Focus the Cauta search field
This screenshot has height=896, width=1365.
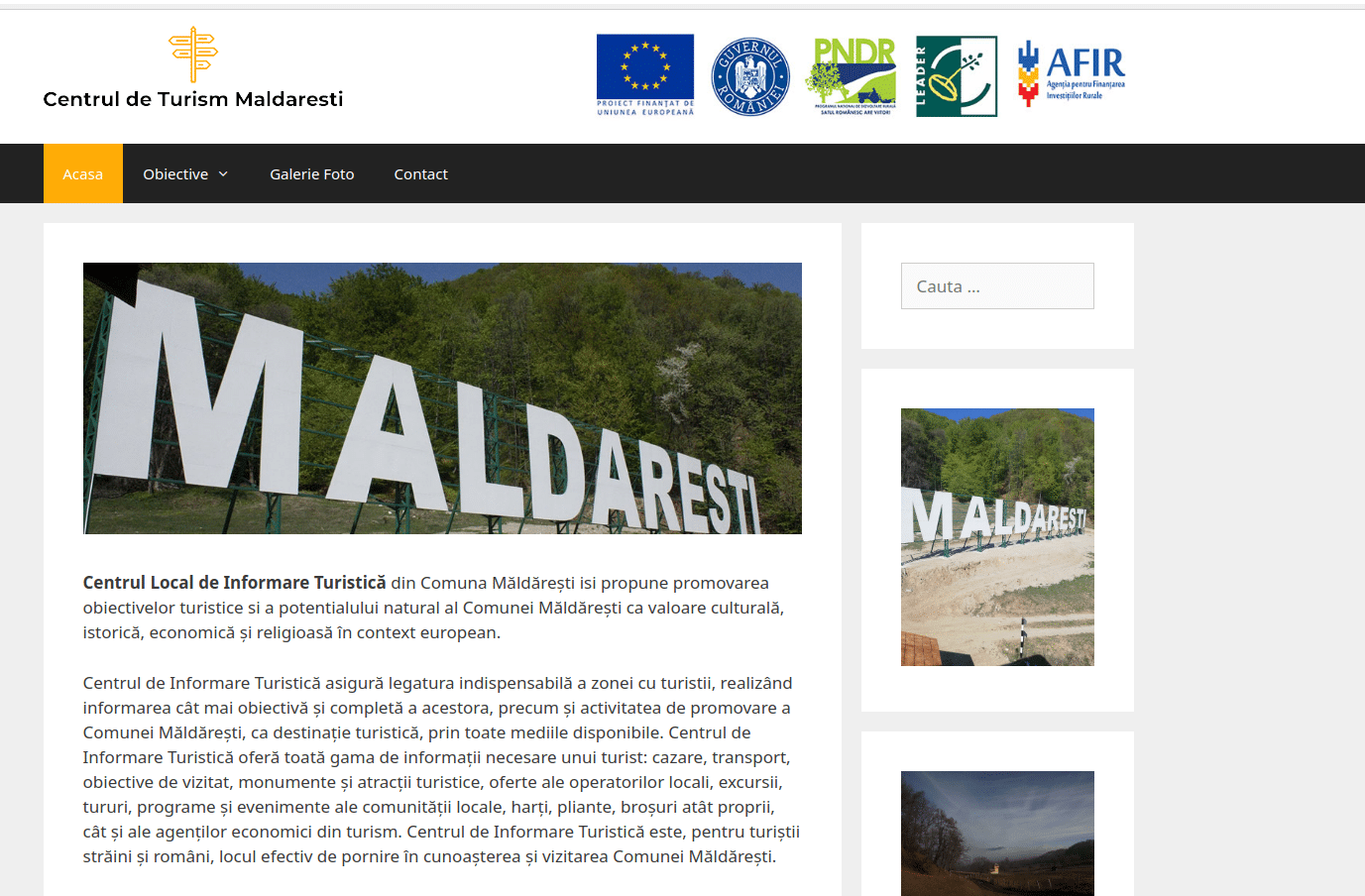pos(996,286)
